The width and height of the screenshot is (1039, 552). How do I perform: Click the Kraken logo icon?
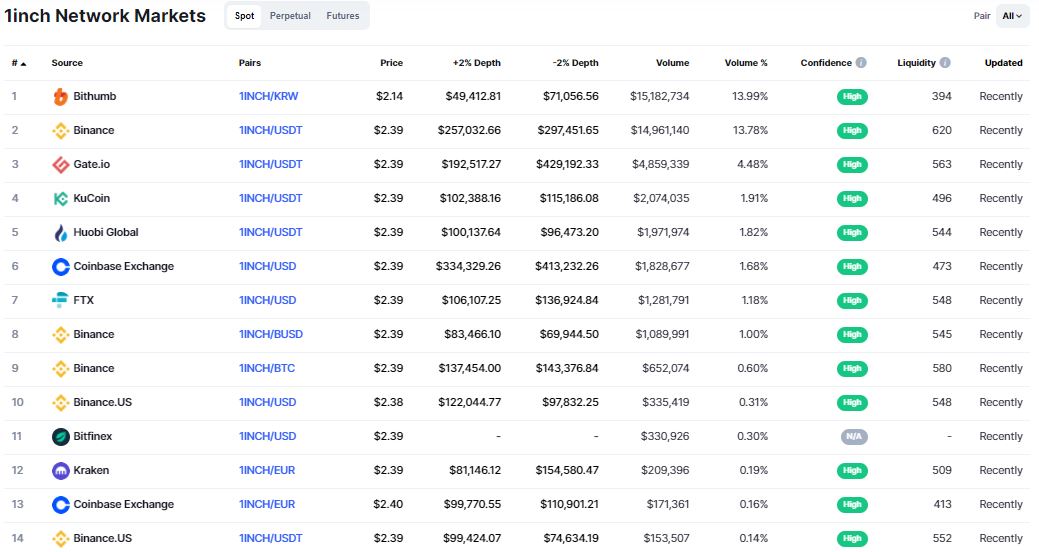(x=60, y=470)
